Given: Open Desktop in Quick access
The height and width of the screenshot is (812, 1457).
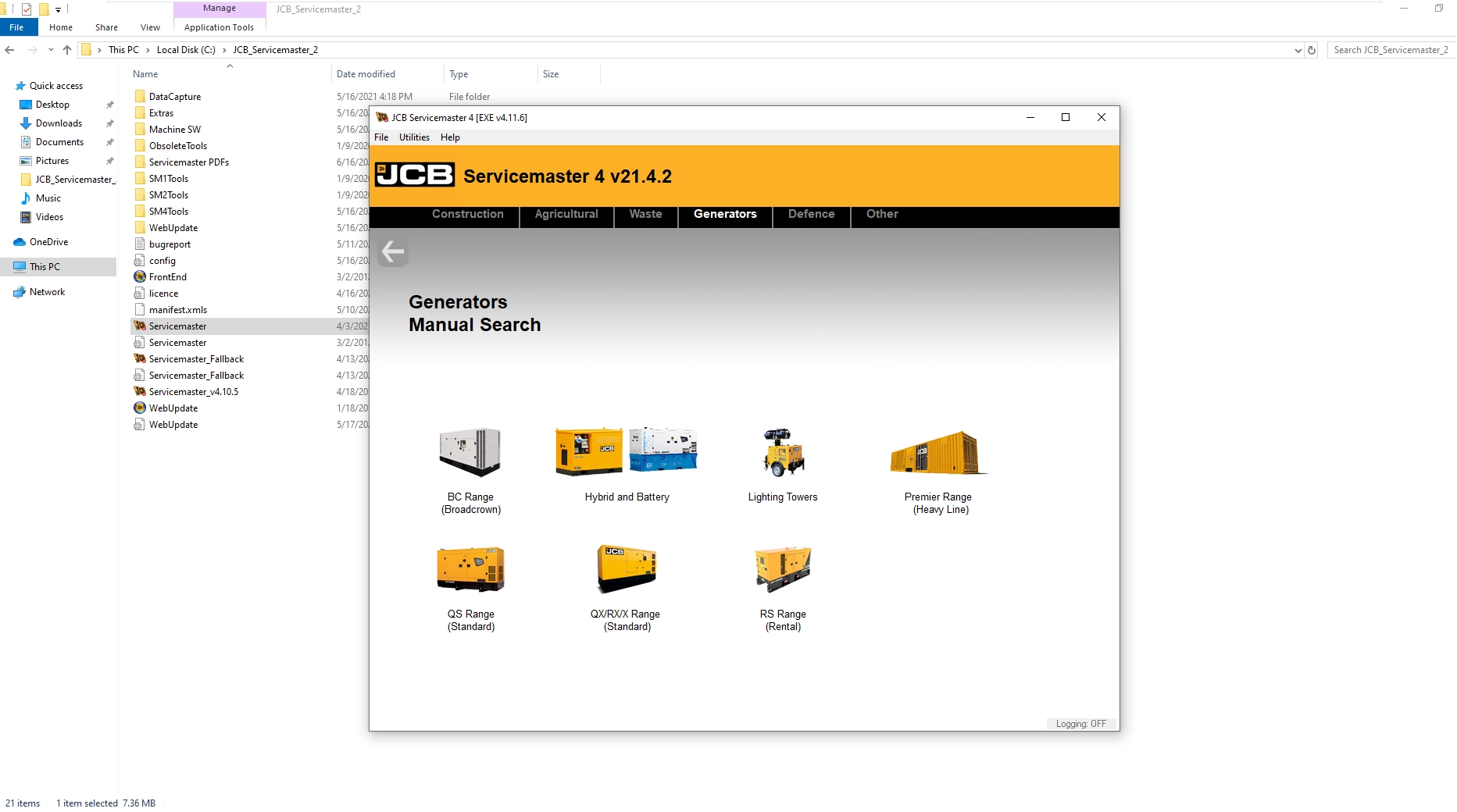Looking at the screenshot, I should pyautogui.click(x=52, y=105).
